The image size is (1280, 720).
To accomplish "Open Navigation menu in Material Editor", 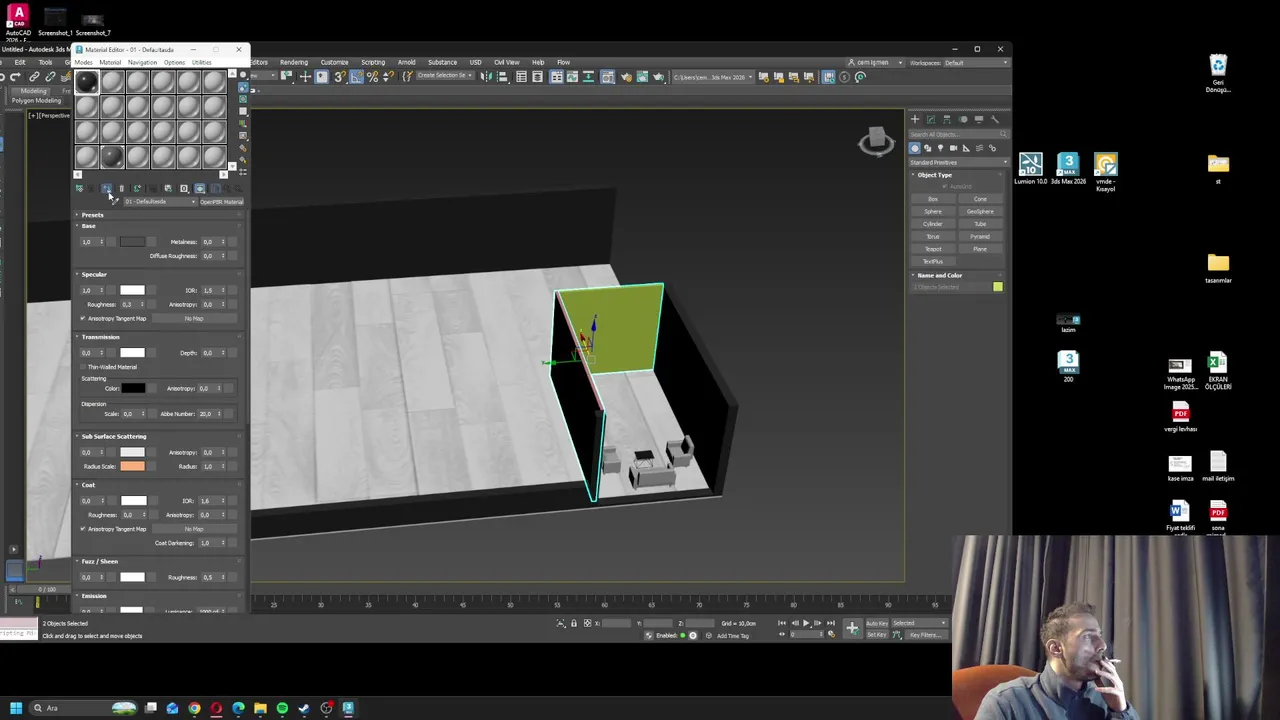I will pyautogui.click(x=142, y=62).
